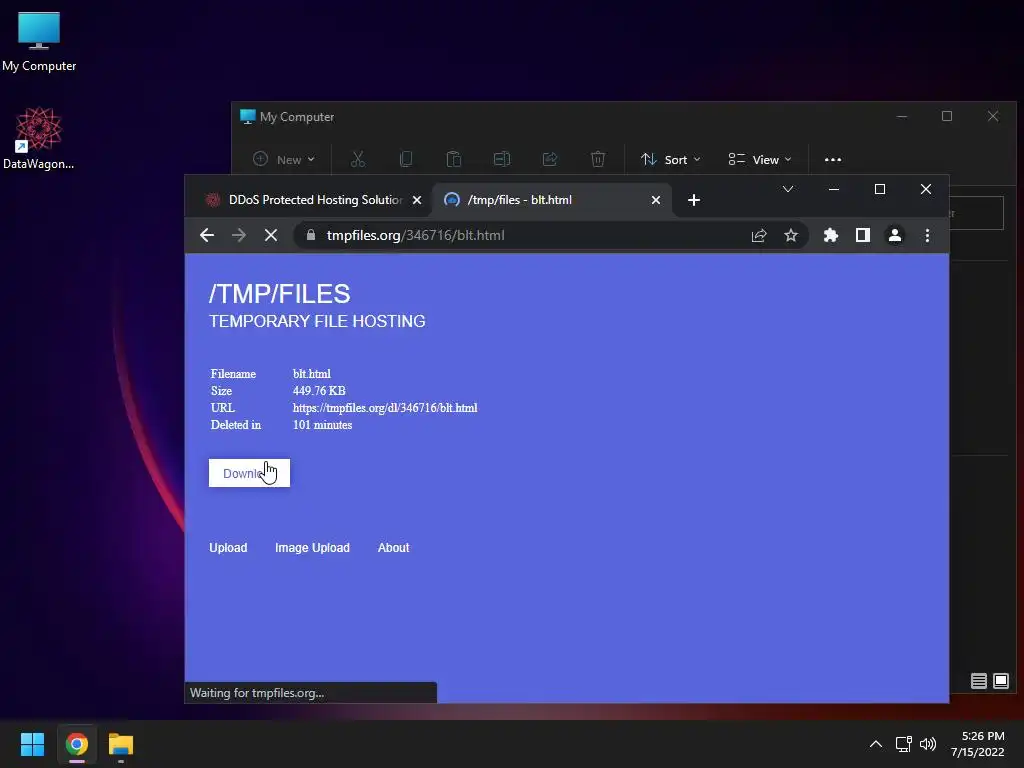Open the Windows Start menu
Image resolution: width=1024 pixels, height=768 pixels.
33,744
